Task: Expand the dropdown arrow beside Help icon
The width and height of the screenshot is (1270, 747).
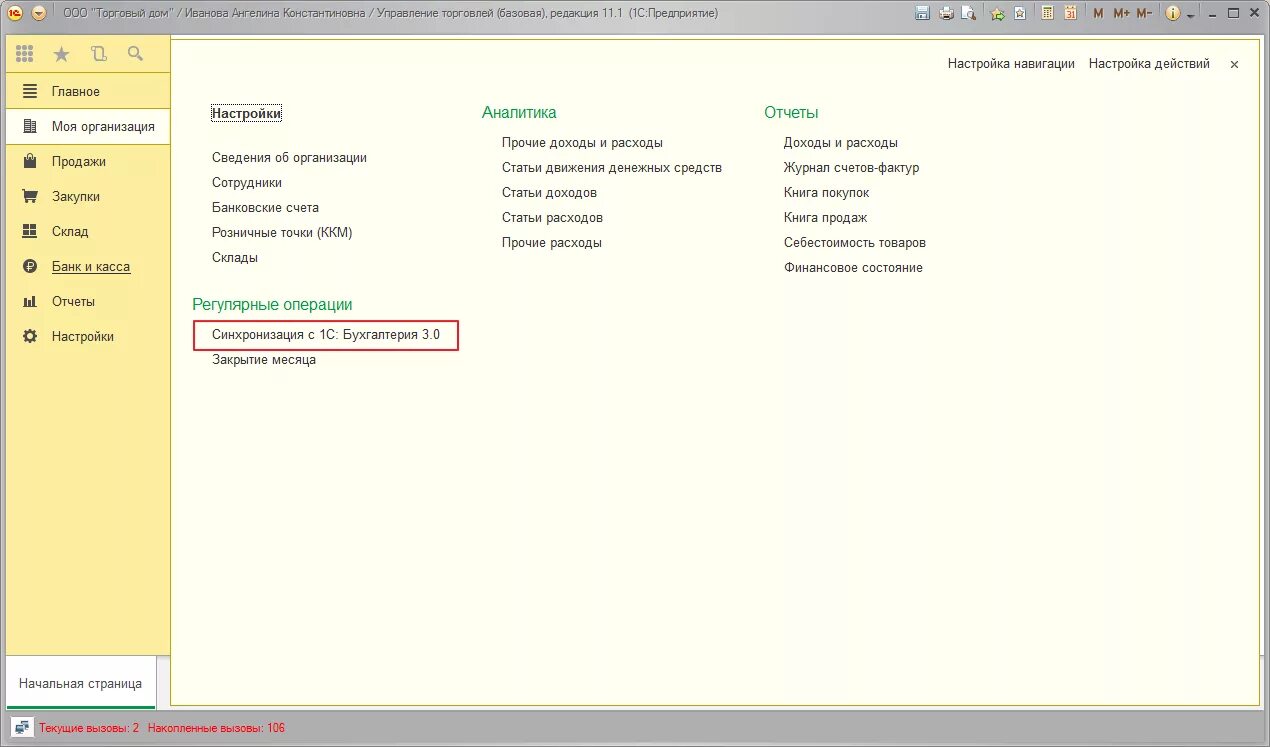Action: pos(1190,15)
